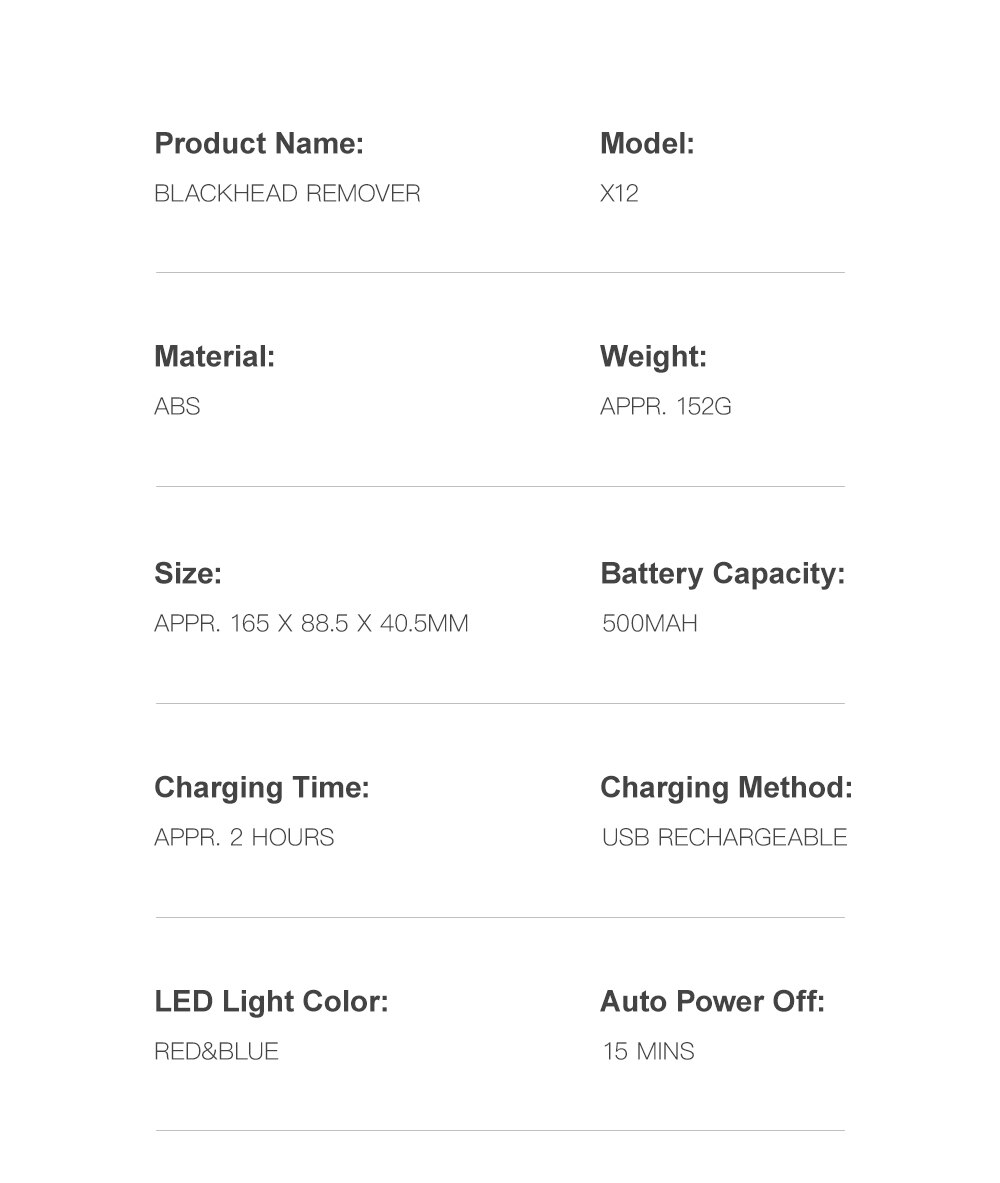Viewport: 1000px width, 1183px height.
Task: Select the 500MAH battery value
Action: click(x=650, y=624)
